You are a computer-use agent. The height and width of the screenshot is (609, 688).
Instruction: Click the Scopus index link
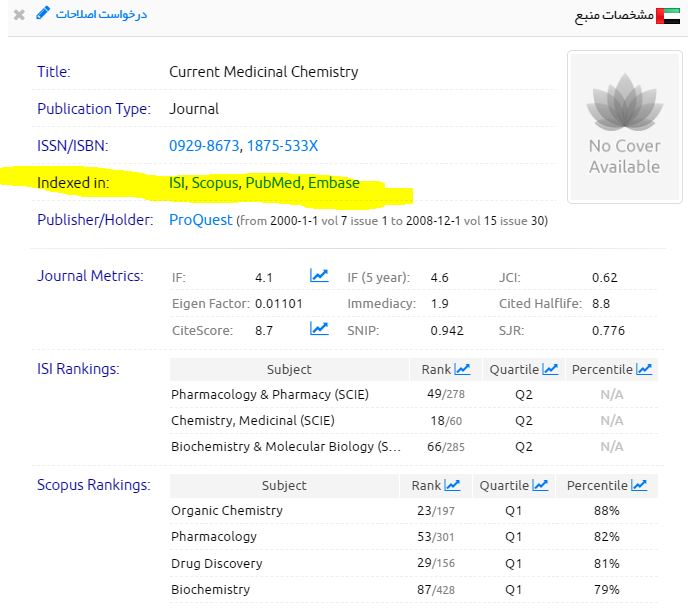215,183
